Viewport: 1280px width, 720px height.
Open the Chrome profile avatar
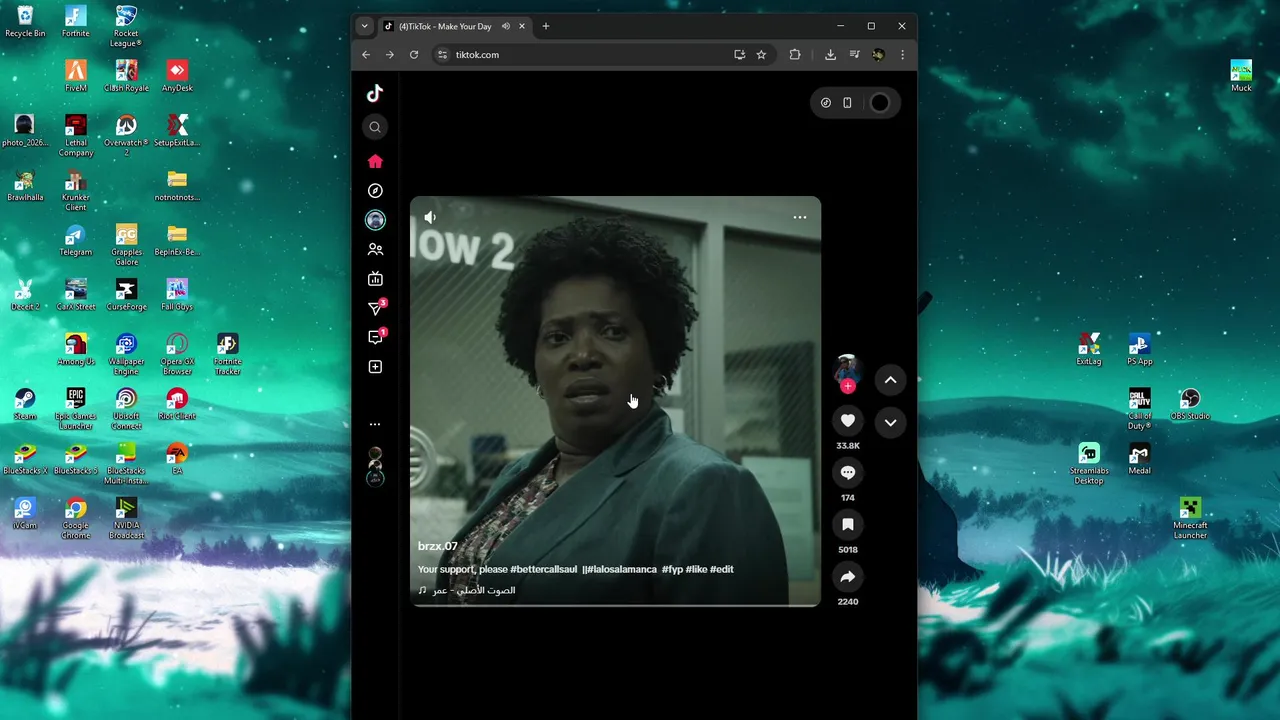[879, 55]
